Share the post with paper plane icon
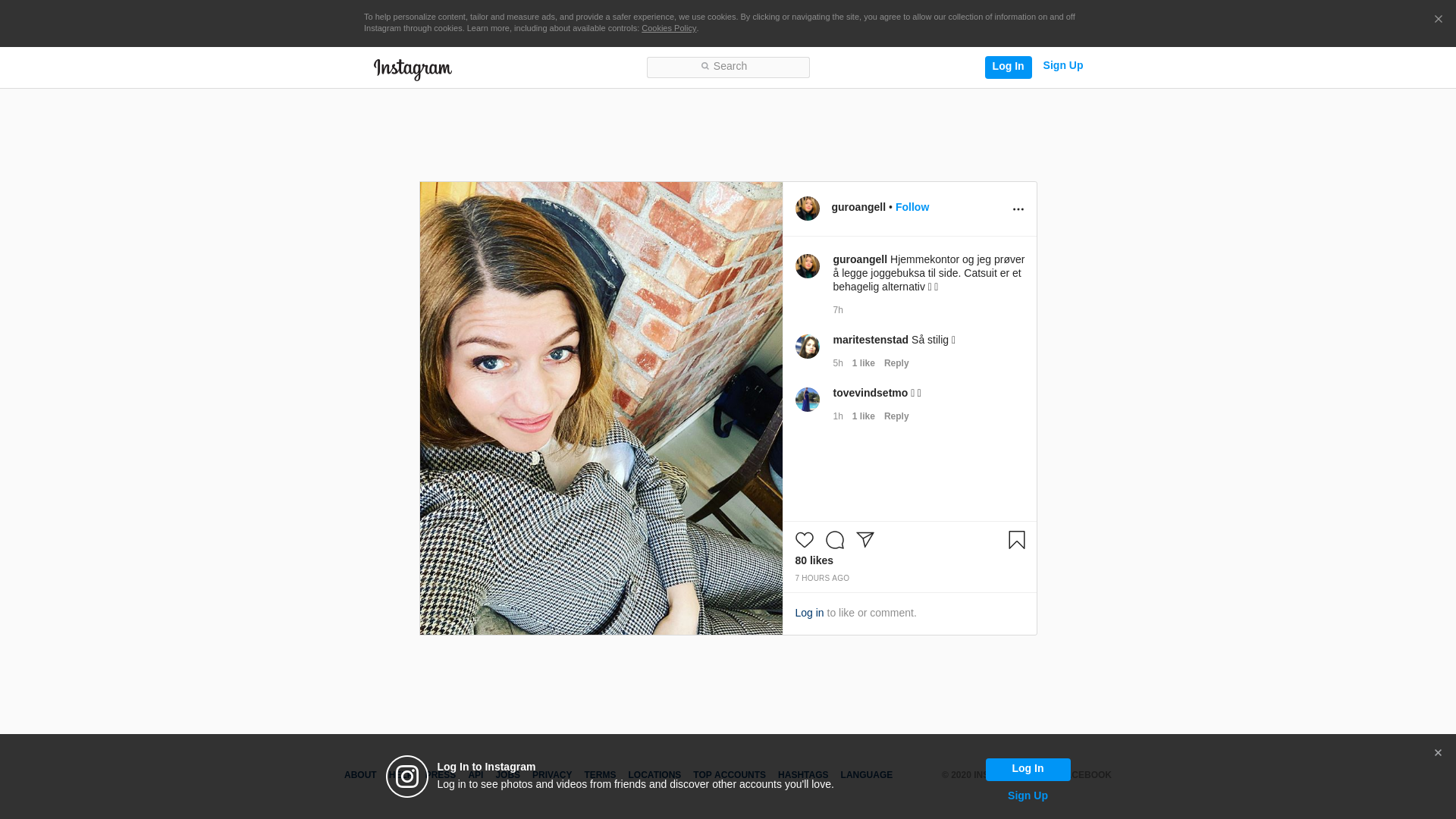 (865, 540)
